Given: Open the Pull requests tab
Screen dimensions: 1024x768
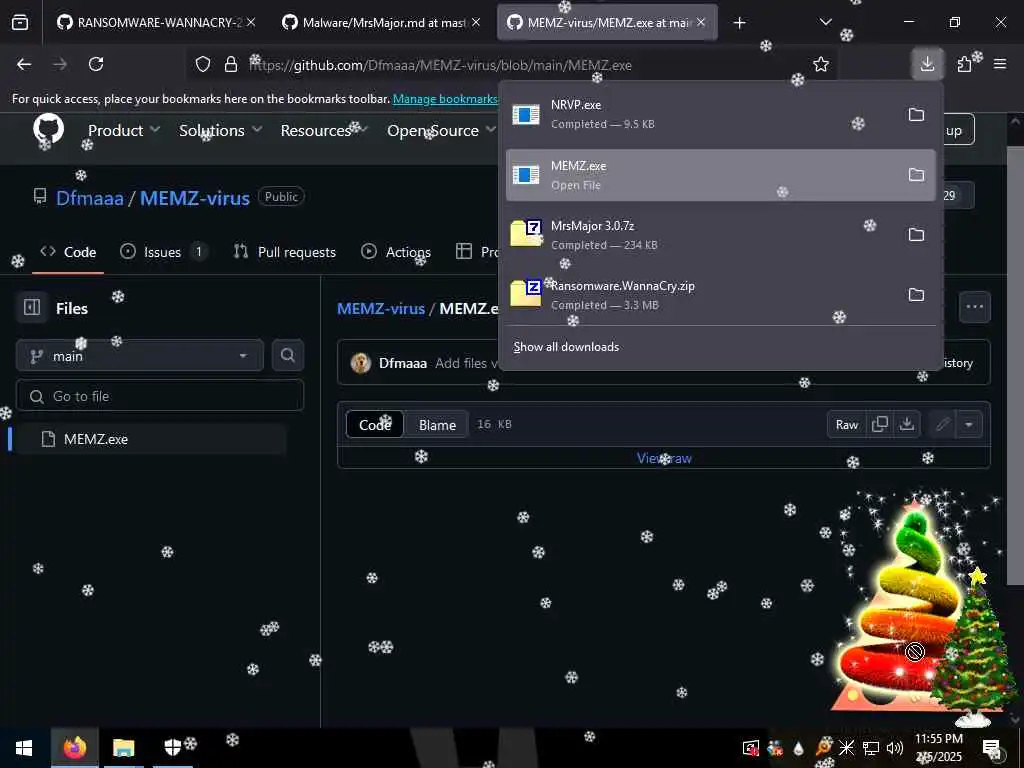Looking at the screenshot, I should click(285, 252).
